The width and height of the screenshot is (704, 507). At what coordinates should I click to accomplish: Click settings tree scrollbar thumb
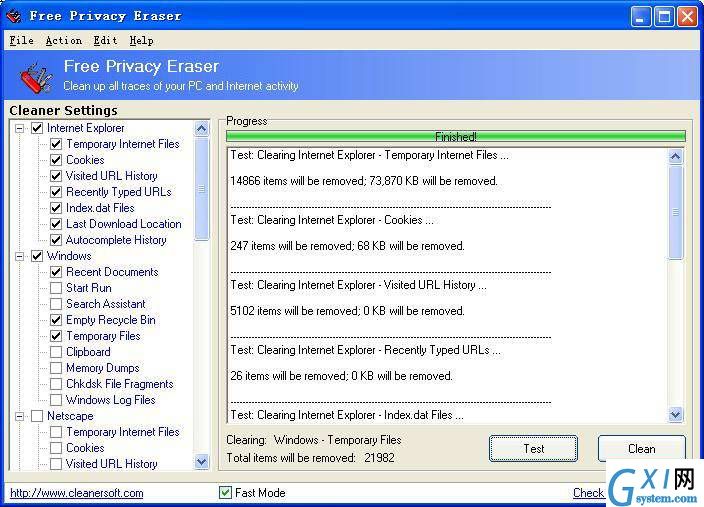point(202,189)
